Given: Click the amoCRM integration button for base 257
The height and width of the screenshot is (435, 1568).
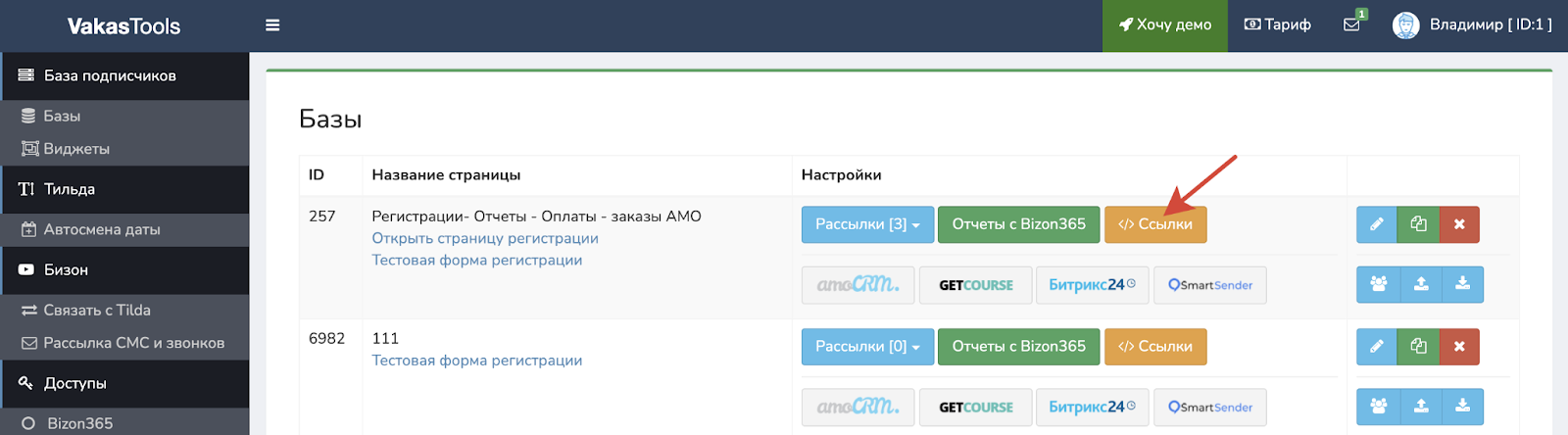Looking at the screenshot, I should (857, 285).
